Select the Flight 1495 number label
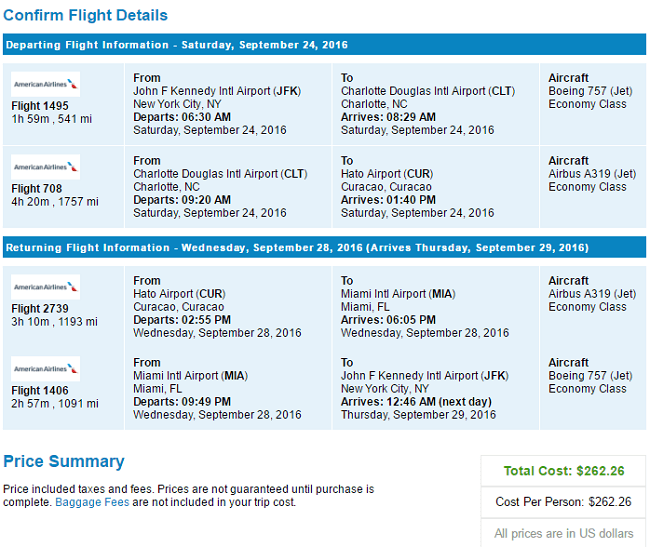This screenshot has width=650, height=547. pos(39,106)
